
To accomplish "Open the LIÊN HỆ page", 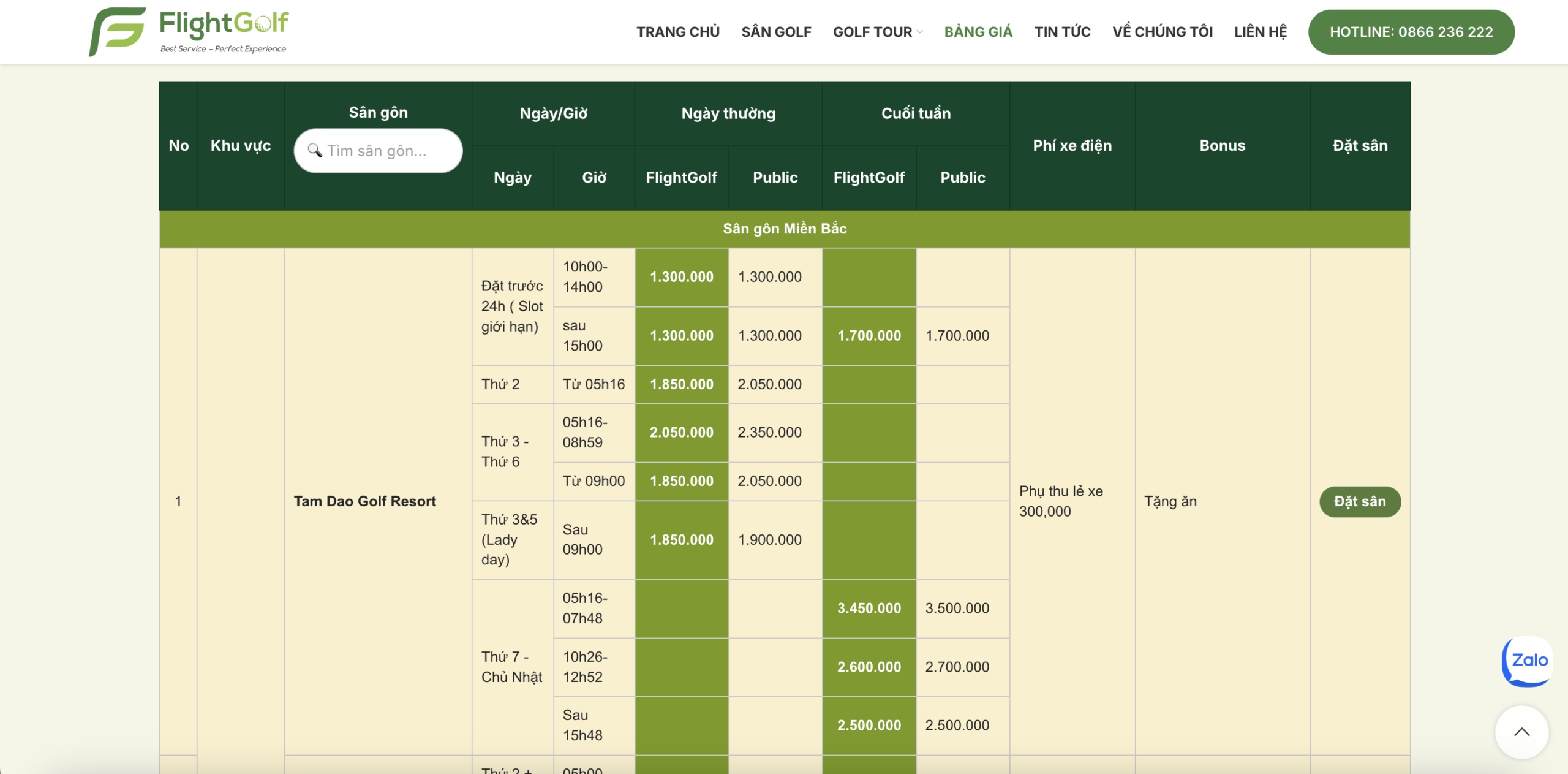I will [1261, 32].
